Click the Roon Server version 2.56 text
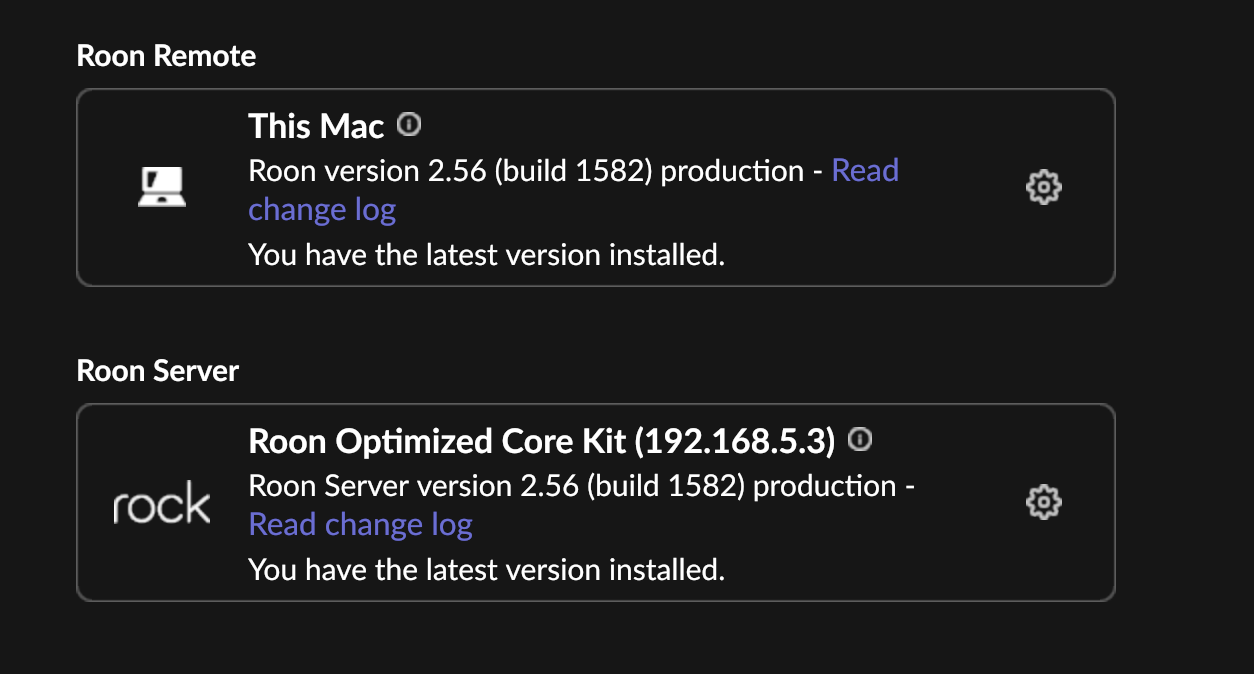This screenshot has width=1254, height=674. 412,486
